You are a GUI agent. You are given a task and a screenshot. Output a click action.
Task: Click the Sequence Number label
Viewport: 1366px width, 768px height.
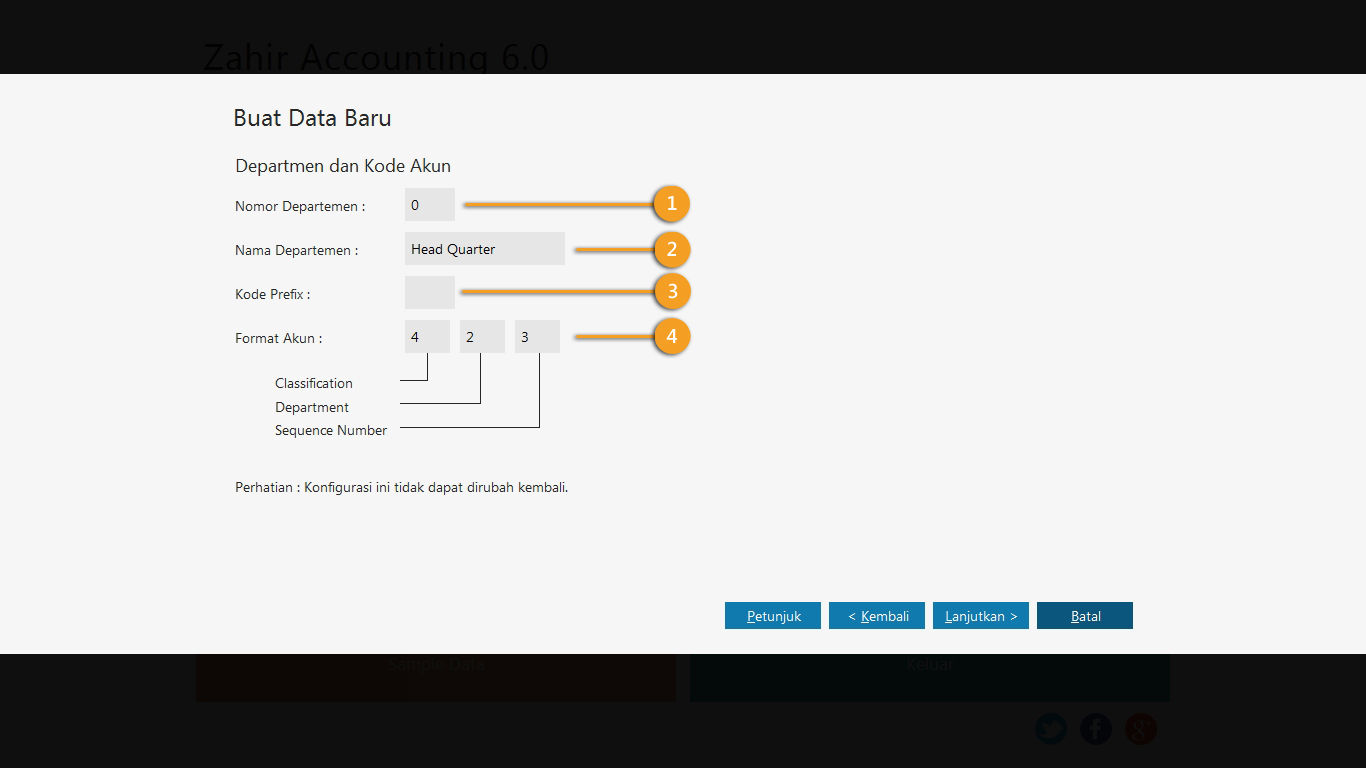pos(331,430)
